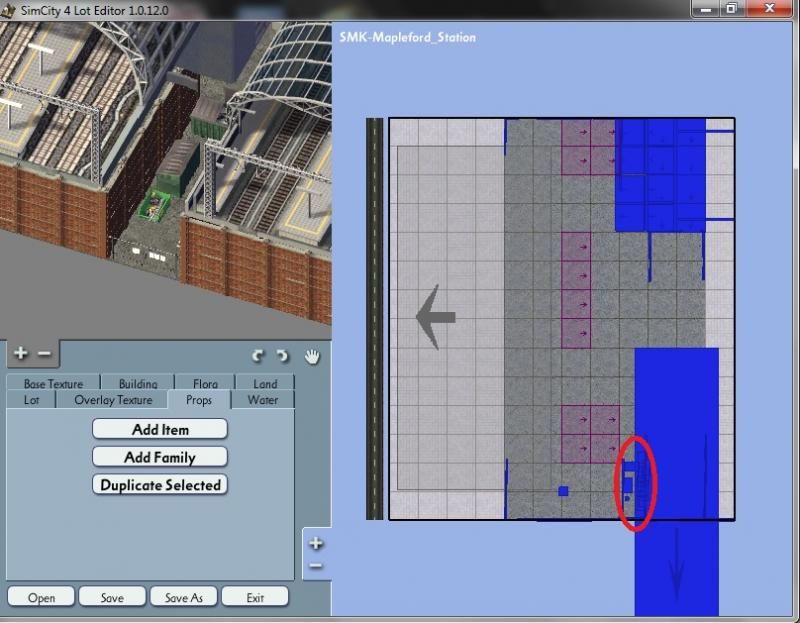800x623 pixels.
Task: Select the large gray lot direction arrow
Action: pyautogui.click(x=436, y=317)
